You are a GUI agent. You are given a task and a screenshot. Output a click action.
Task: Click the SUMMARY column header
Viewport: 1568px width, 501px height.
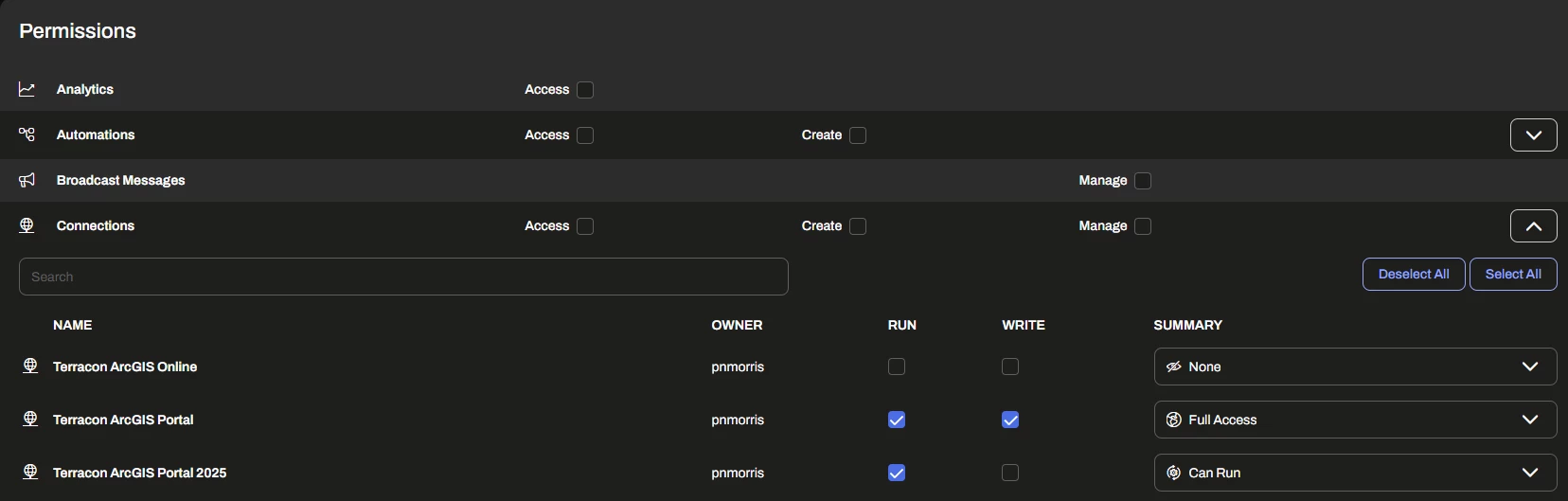(x=1188, y=325)
